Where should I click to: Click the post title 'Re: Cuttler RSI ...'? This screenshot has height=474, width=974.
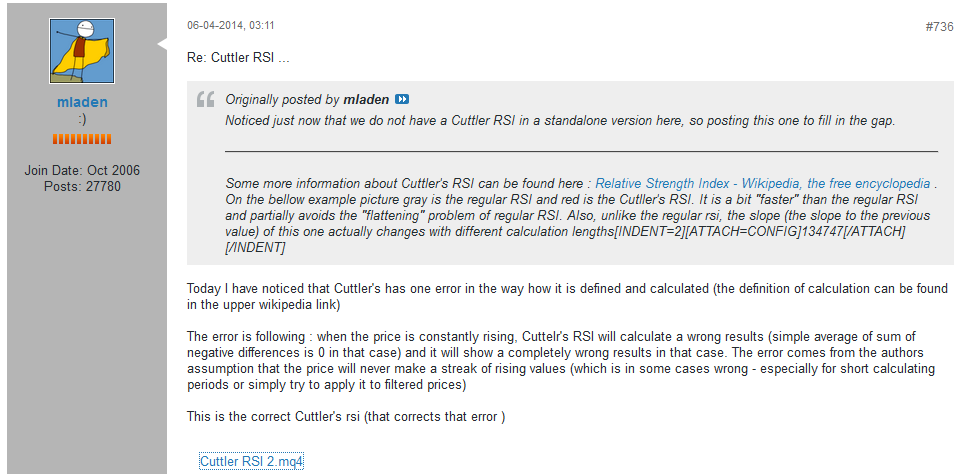pos(238,57)
